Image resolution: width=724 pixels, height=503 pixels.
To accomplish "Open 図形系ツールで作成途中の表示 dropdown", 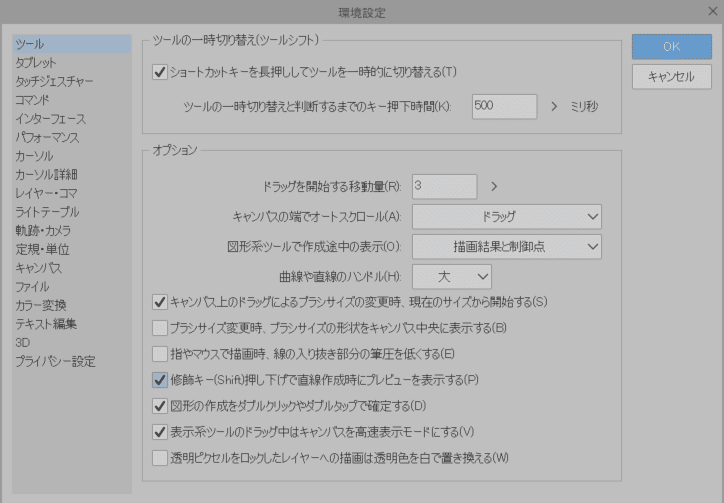I will pos(507,247).
